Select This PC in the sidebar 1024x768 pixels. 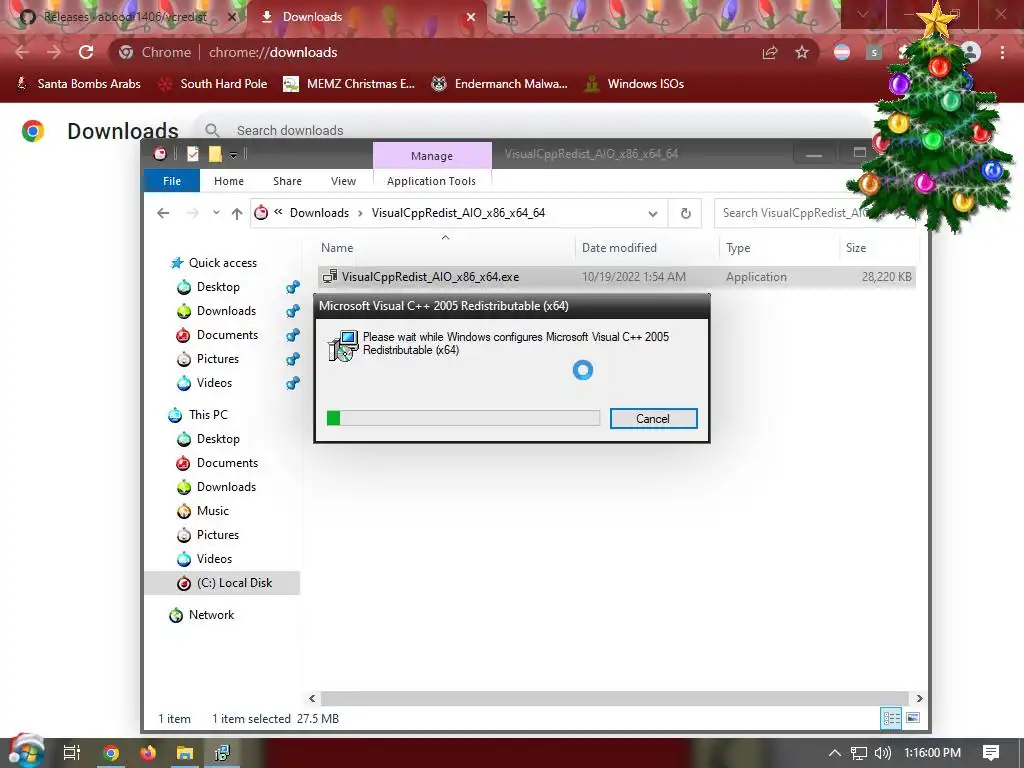point(198,415)
